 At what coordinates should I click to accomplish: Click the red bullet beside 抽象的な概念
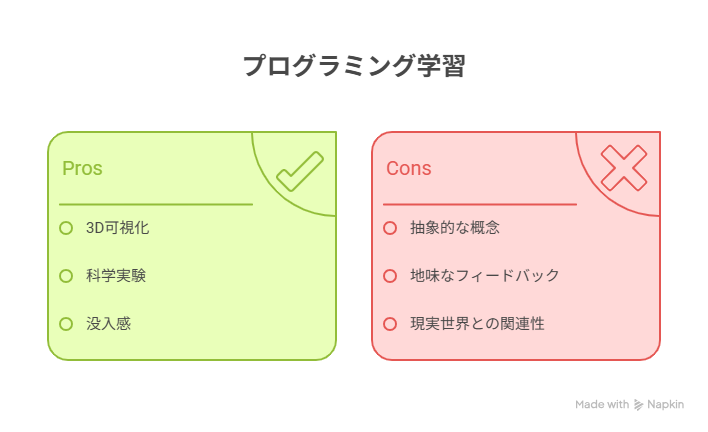tap(390, 228)
